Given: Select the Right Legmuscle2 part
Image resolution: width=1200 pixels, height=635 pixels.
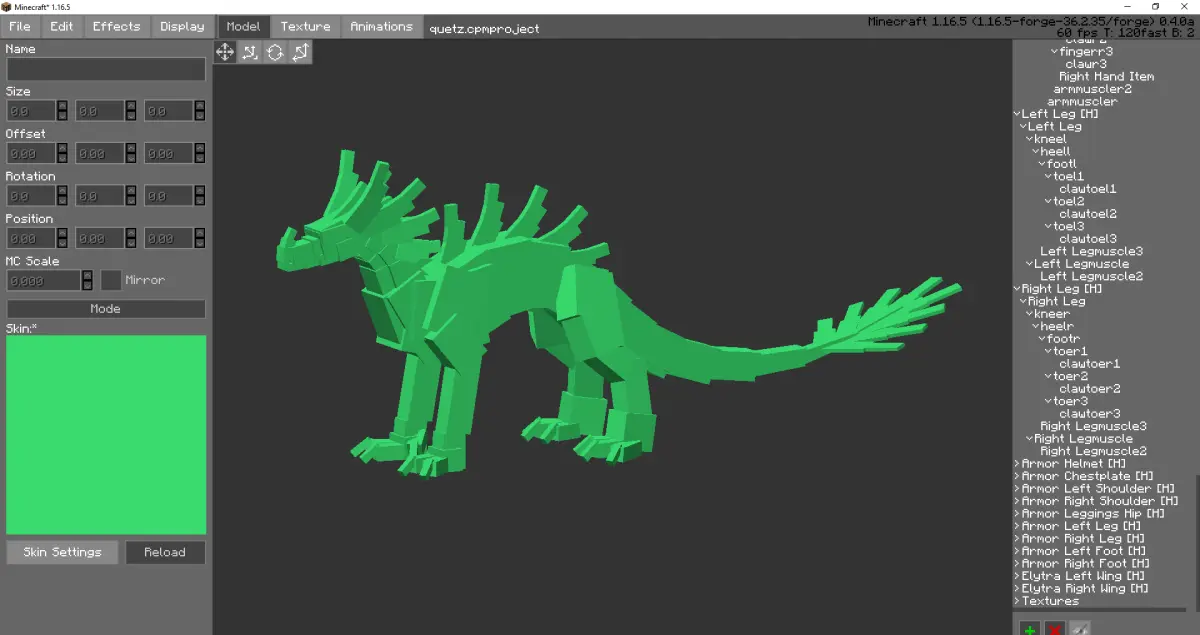Looking at the screenshot, I should coord(1094,451).
